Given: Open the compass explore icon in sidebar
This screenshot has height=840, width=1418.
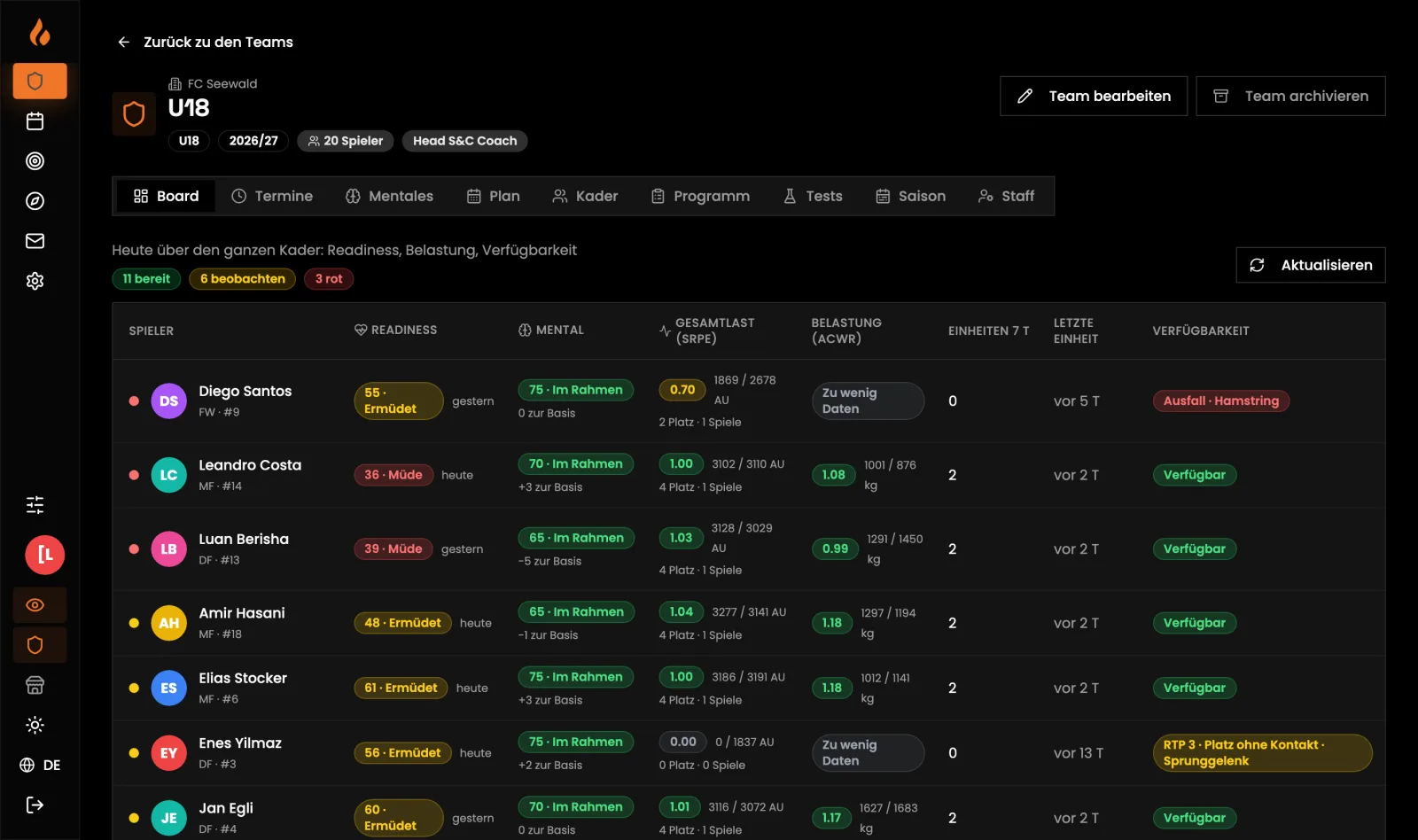Looking at the screenshot, I should pos(35,201).
